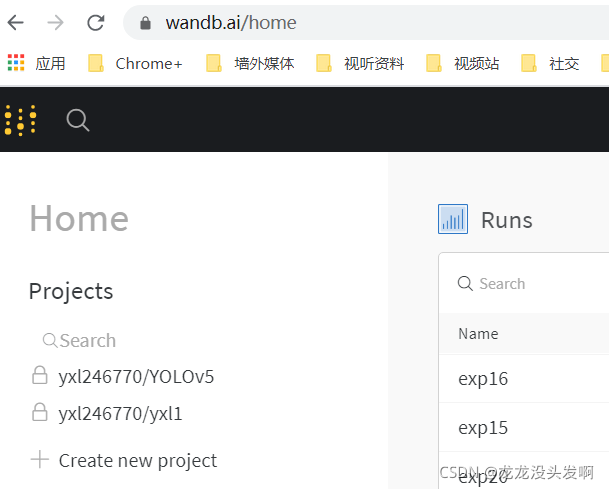Click the Name column header

[x=478, y=334]
